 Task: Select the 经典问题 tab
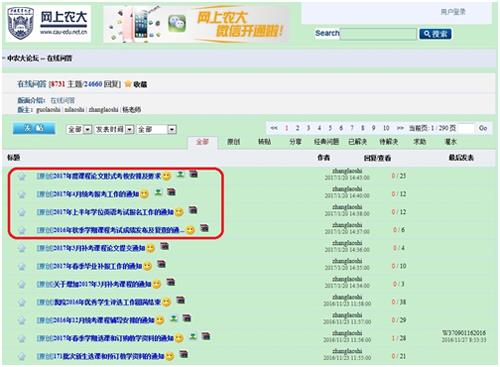326,142
